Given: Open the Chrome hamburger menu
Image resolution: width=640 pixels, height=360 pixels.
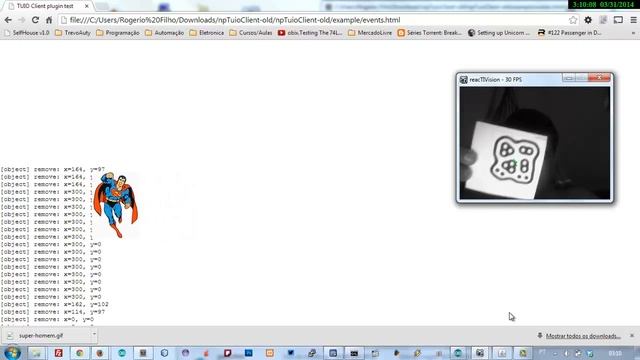Looking at the screenshot, I should (633, 20).
